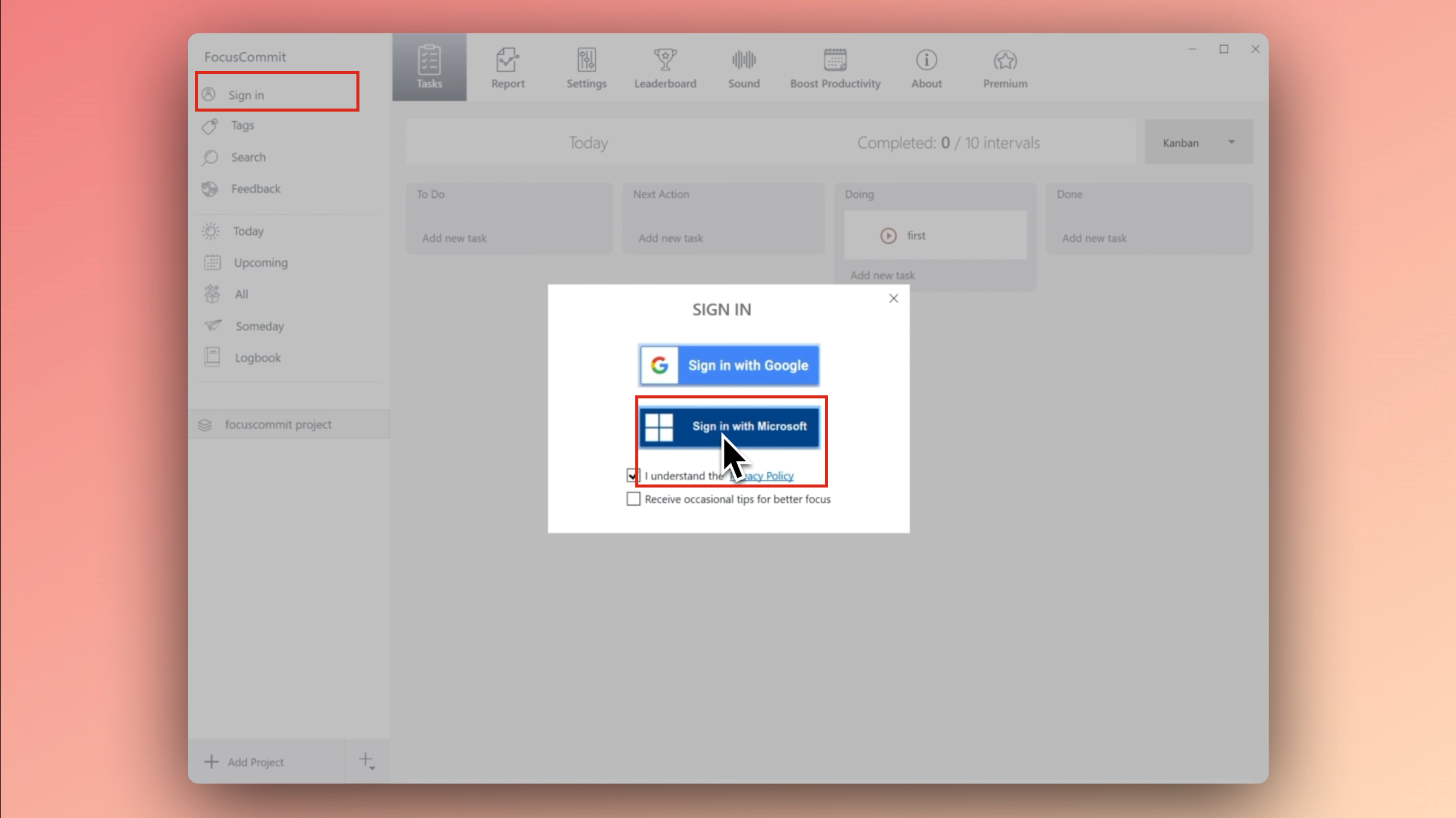Click the 'To Do' column header

(x=430, y=194)
